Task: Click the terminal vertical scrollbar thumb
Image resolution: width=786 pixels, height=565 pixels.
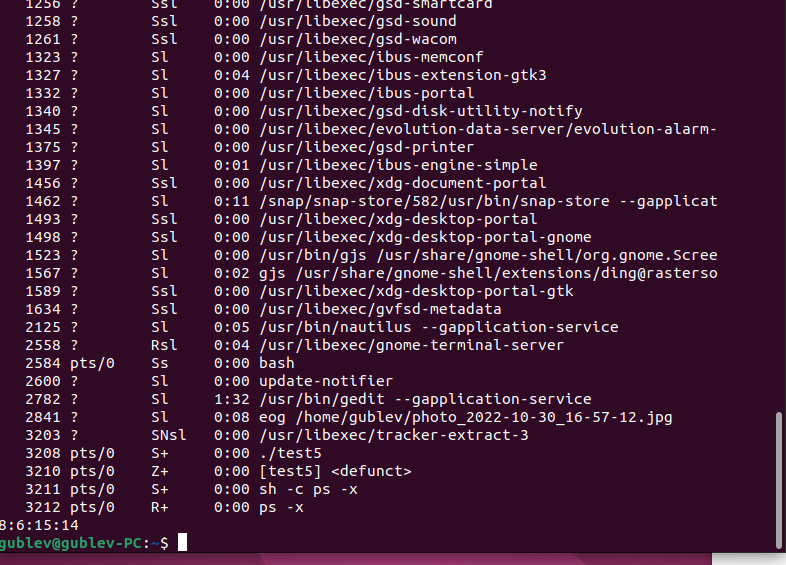Action: (x=778, y=480)
